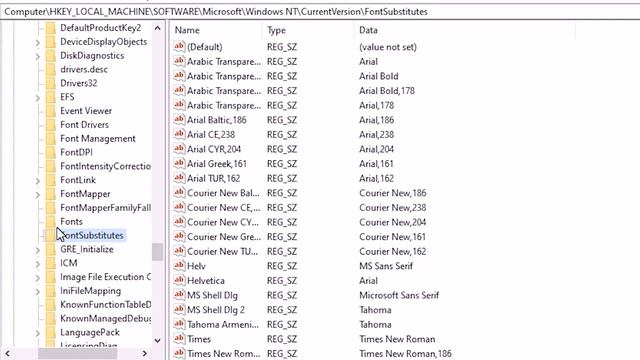Expand the Image File Execution key

click(38, 278)
